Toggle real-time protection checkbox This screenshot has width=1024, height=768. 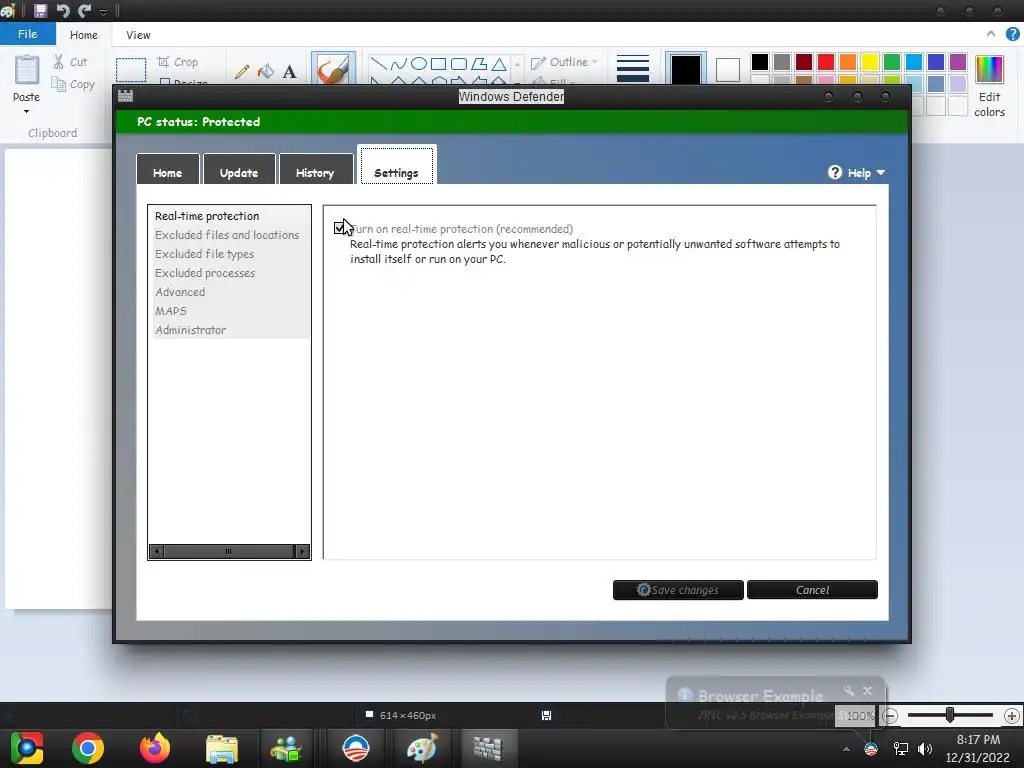339,228
